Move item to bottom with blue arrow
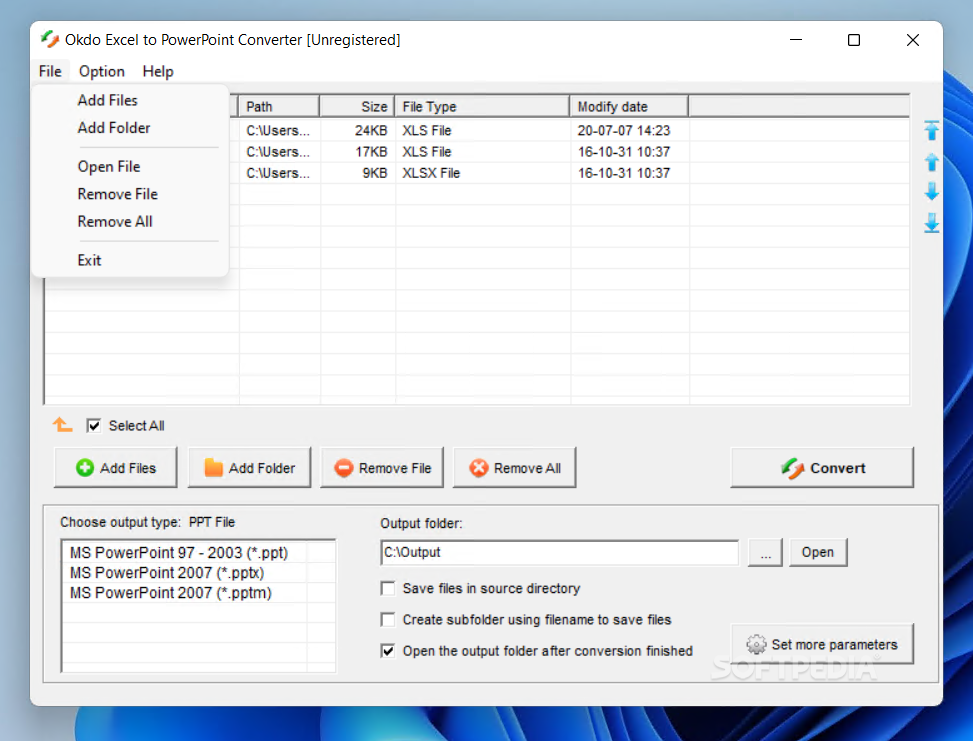Image resolution: width=973 pixels, height=741 pixels. pyautogui.click(x=931, y=222)
